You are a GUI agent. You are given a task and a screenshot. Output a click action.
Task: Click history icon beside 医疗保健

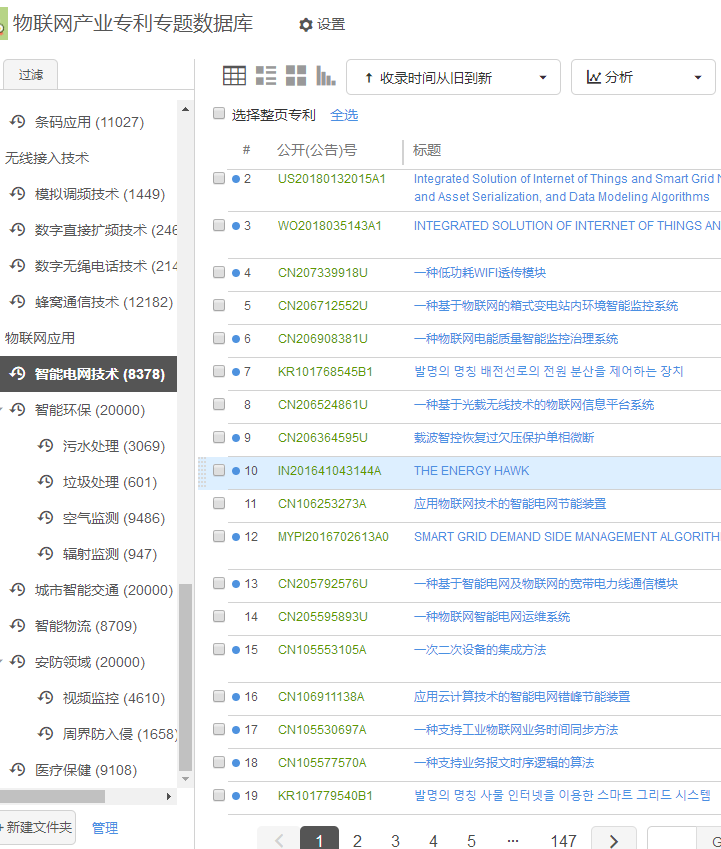(x=17, y=770)
